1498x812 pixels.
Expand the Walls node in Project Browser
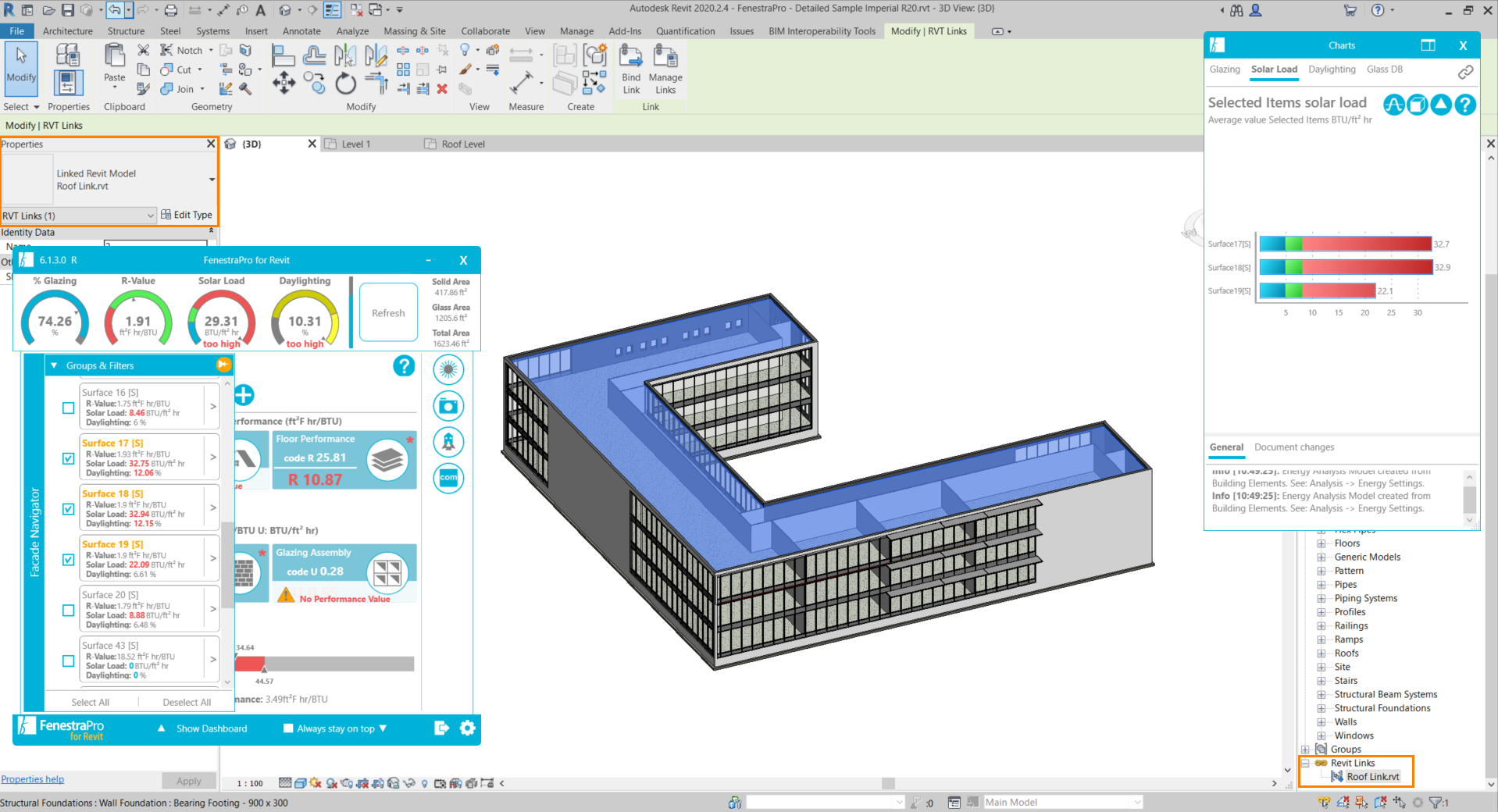1321,722
